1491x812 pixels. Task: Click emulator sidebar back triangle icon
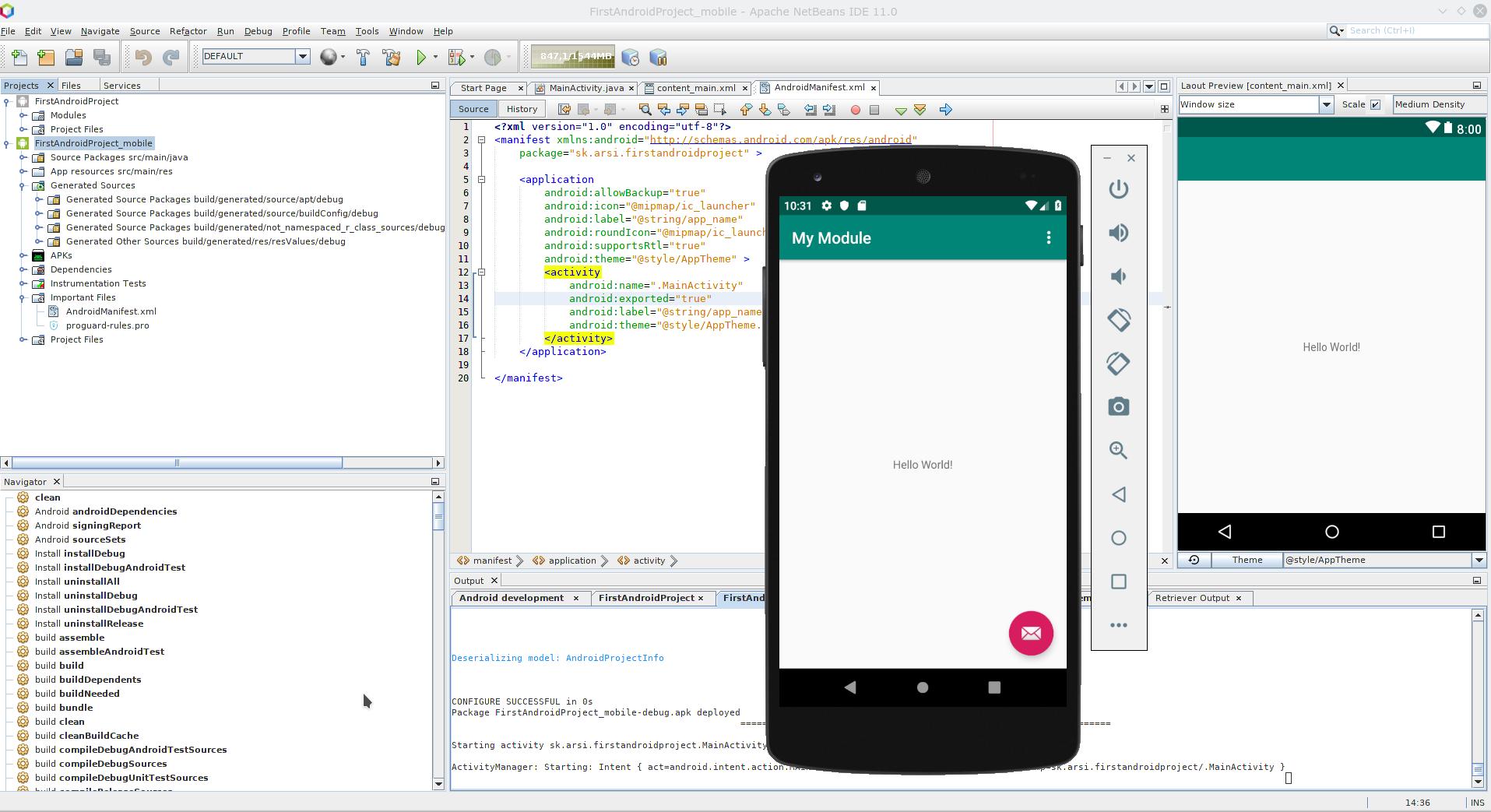[1119, 494]
